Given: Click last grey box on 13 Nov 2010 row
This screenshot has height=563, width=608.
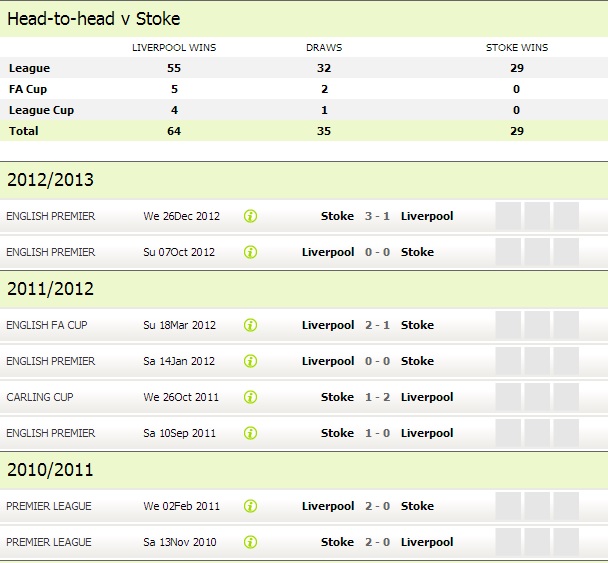Looking at the screenshot, I should tap(566, 542).
